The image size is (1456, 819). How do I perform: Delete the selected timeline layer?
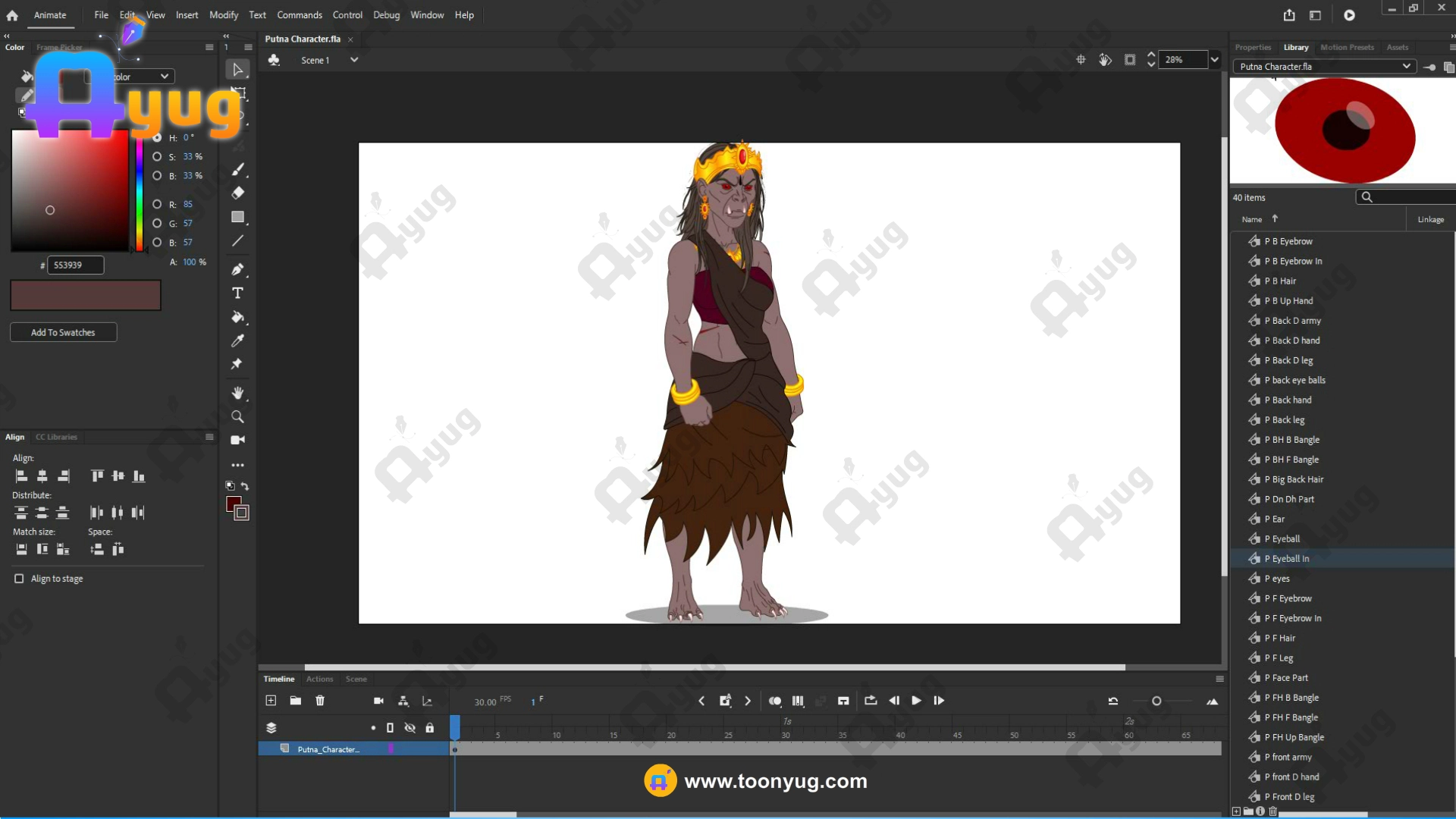320,701
